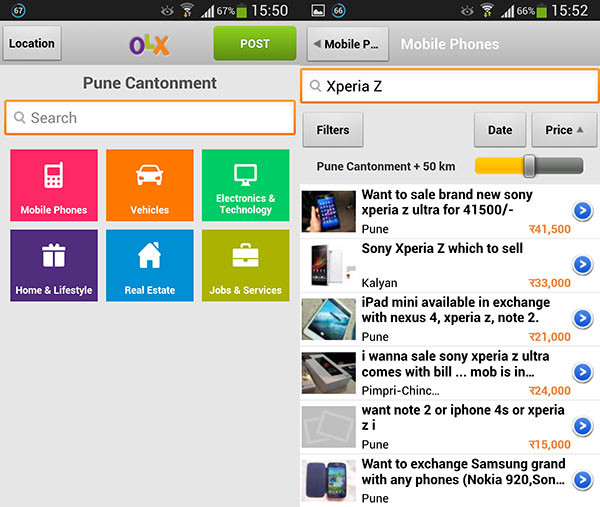The height and width of the screenshot is (507, 600).
Task: Tap search magnifier in Xperia Z field
Action: [315, 86]
